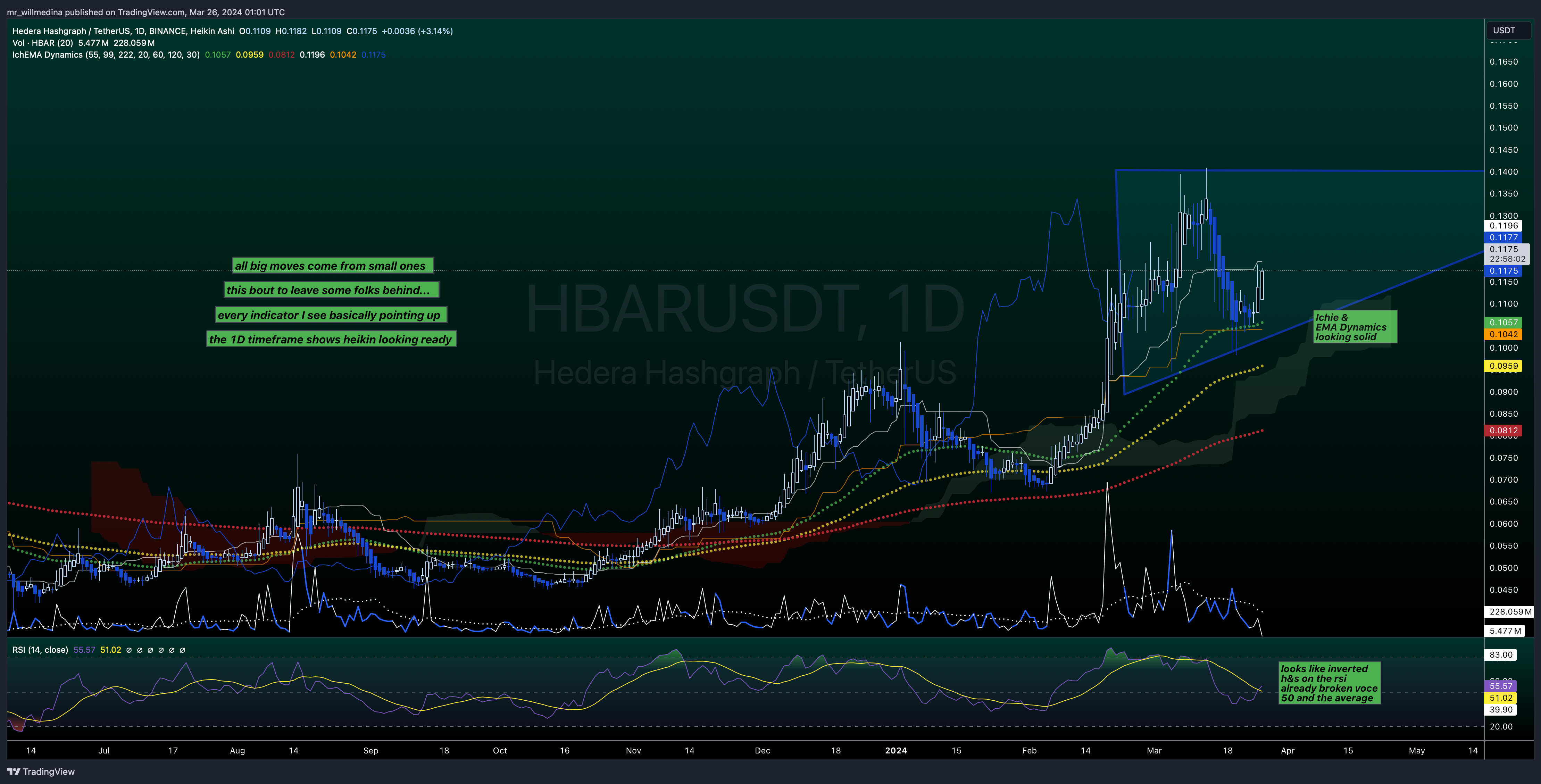Viewport: 1541px width, 784px height.
Task: Click the TradingView logo at bottom
Action: point(41,772)
